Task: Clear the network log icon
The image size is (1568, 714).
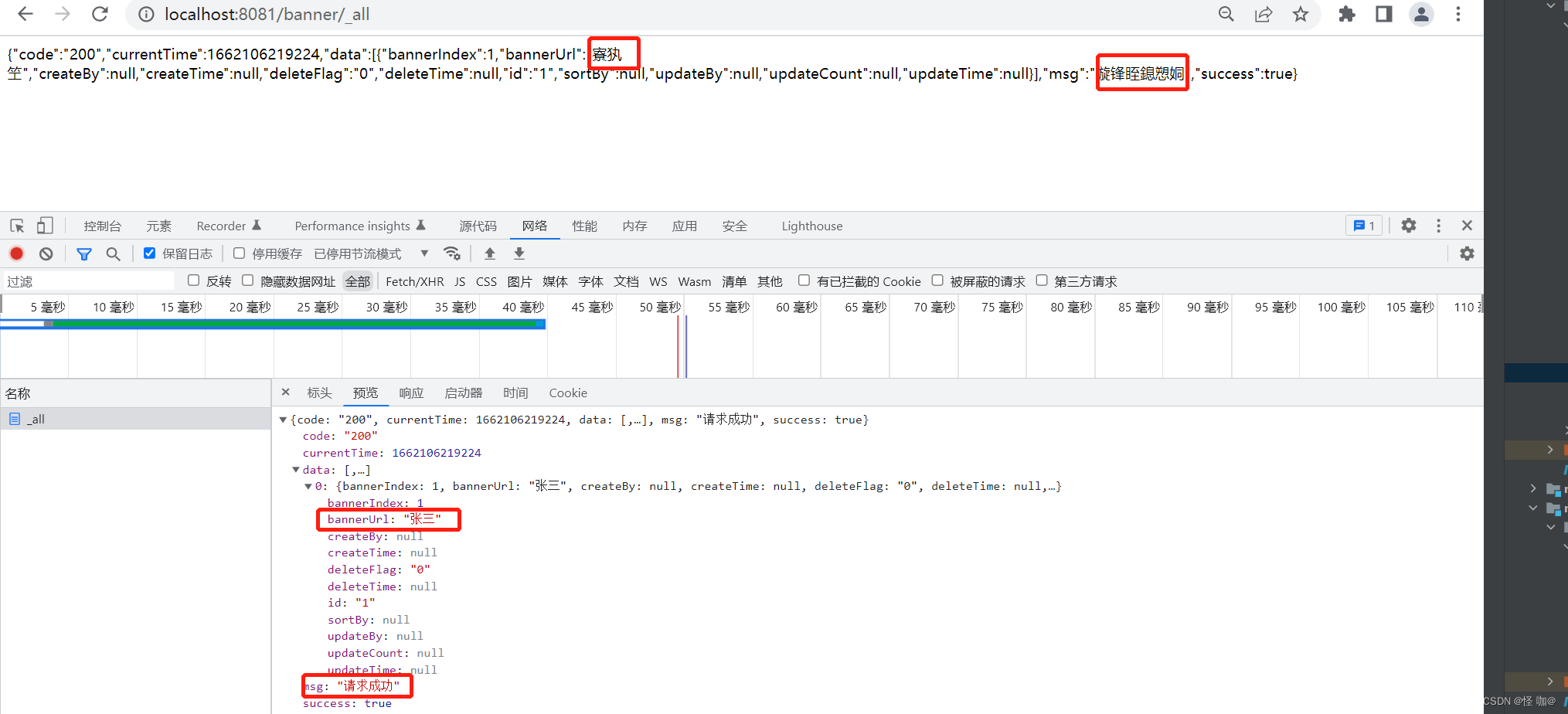Action: pos(46,253)
